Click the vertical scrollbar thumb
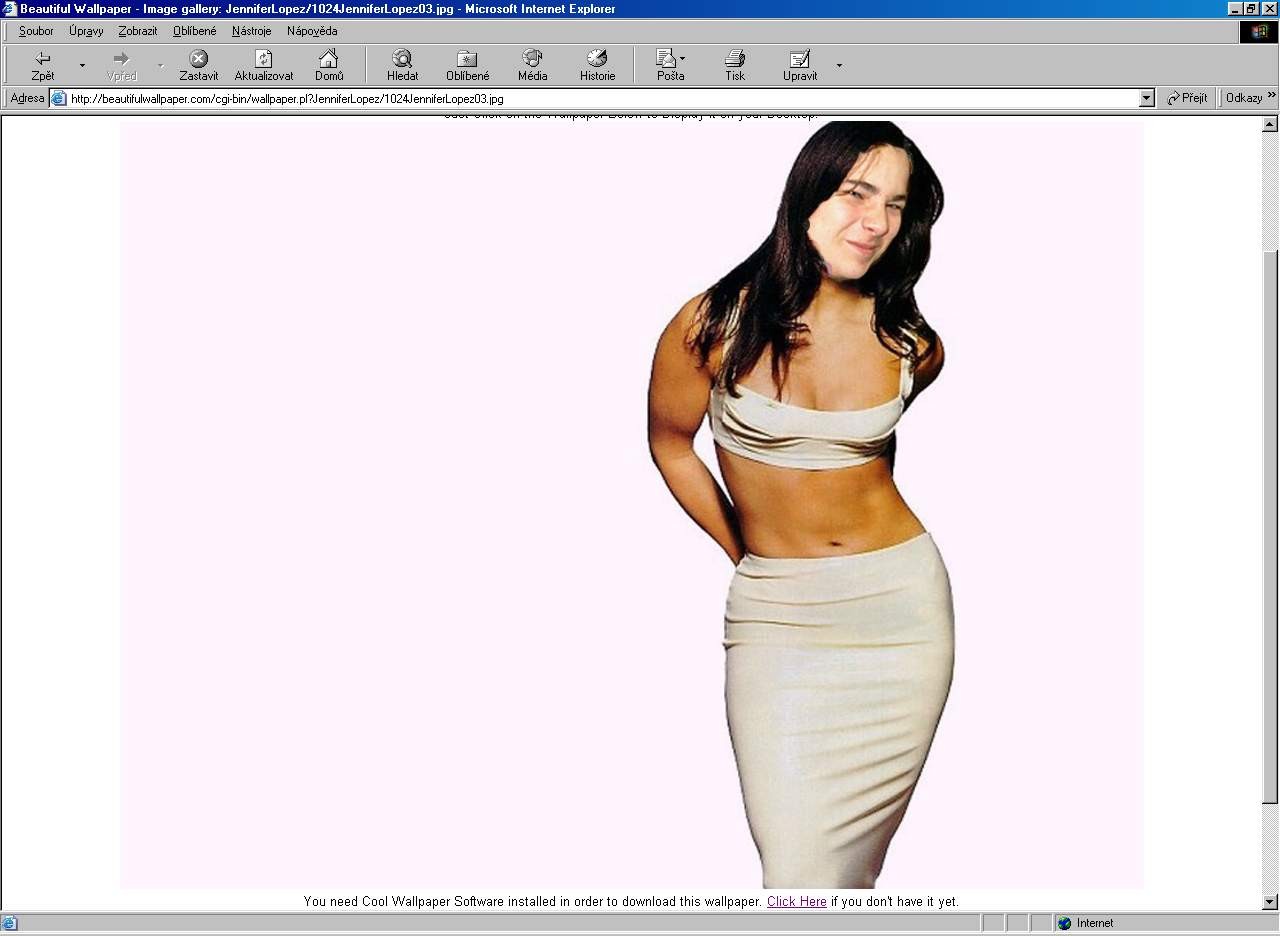The image size is (1280, 936). coord(1270,526)
